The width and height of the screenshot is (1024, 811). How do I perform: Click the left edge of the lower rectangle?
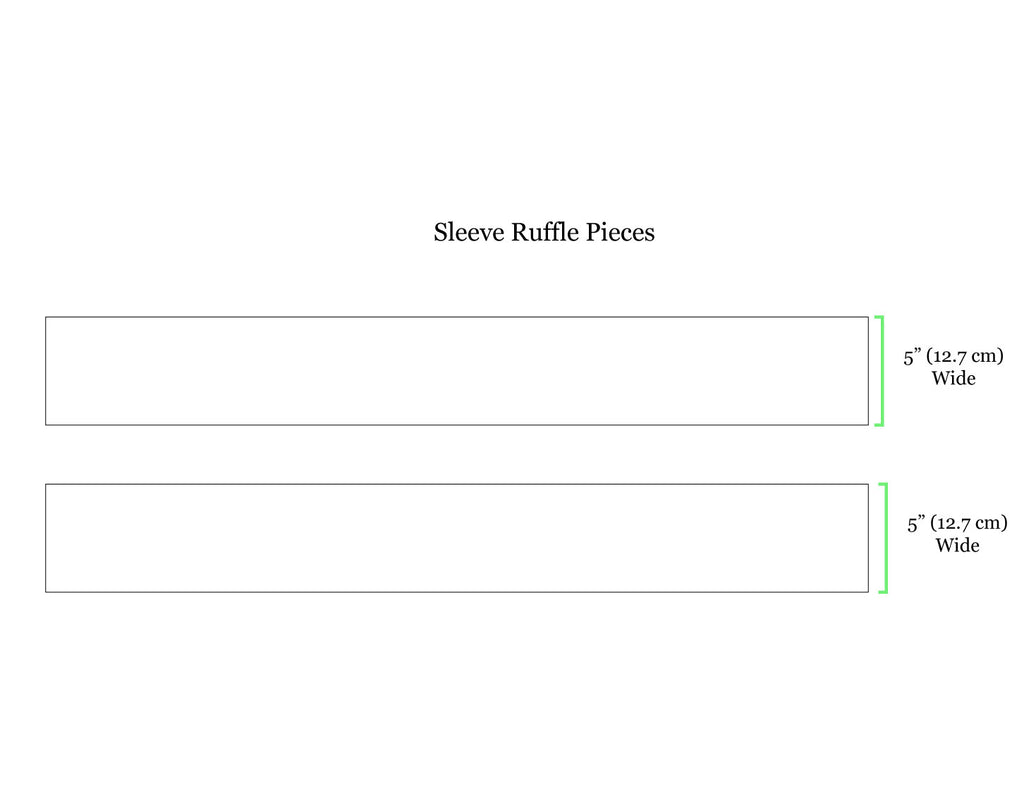46,538
